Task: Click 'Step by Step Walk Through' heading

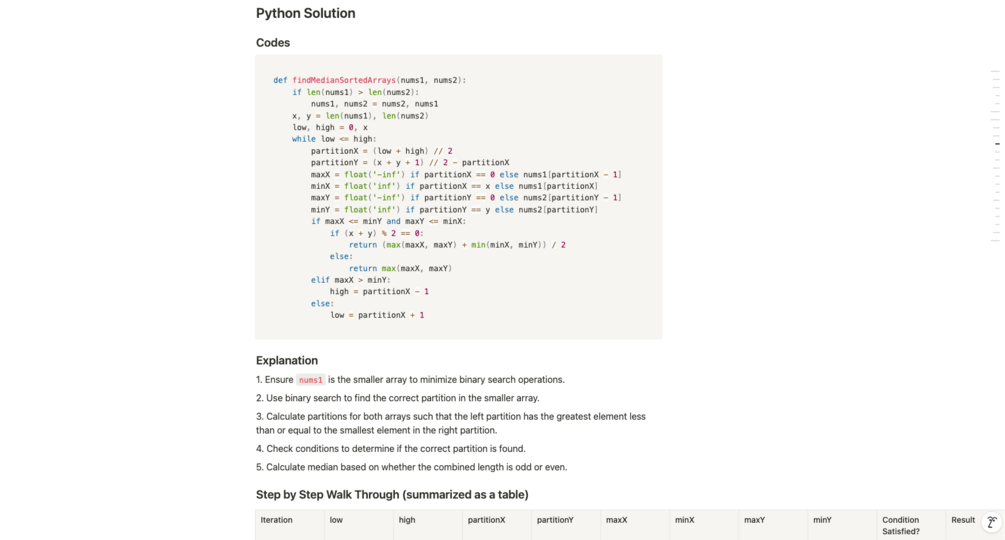Action: [x=392, y=495]
